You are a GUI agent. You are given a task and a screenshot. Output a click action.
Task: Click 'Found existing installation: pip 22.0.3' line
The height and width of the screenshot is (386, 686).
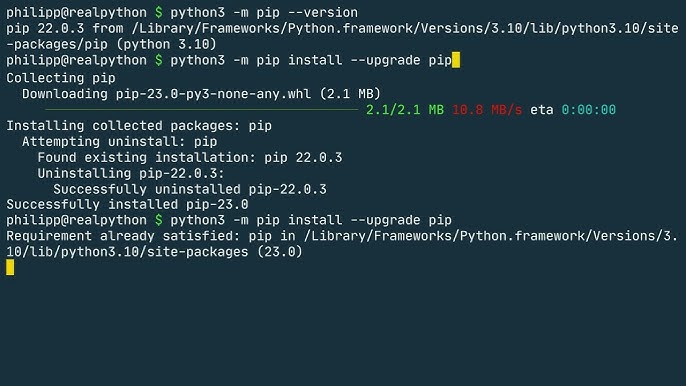[x=190, y=158]
